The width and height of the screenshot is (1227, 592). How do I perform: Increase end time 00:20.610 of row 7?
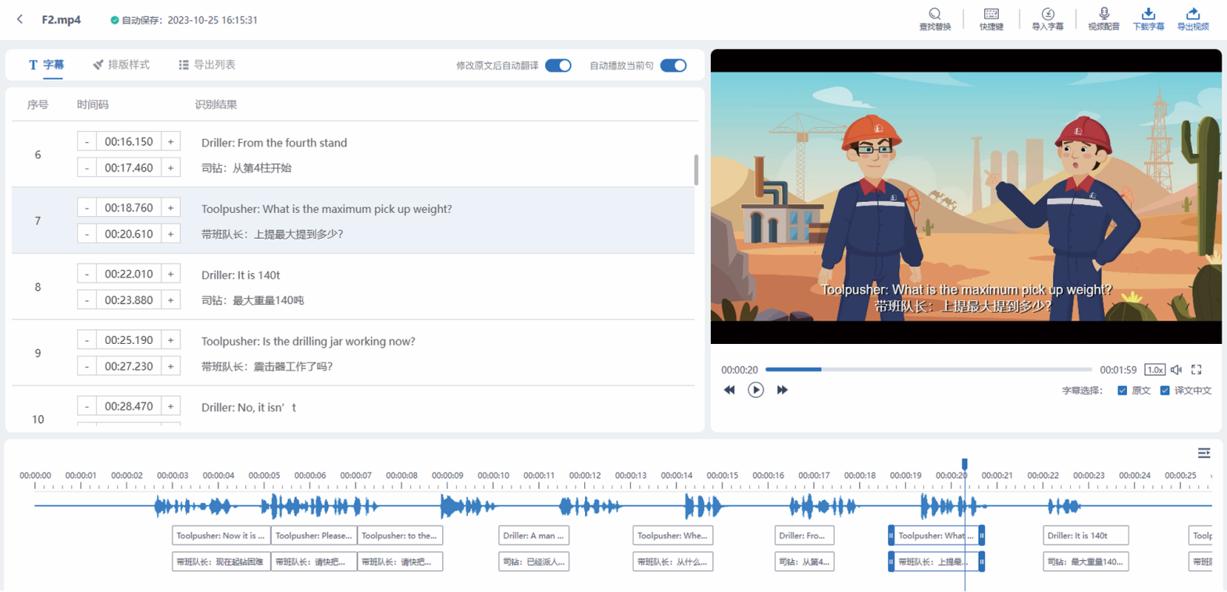pos(171,234)
